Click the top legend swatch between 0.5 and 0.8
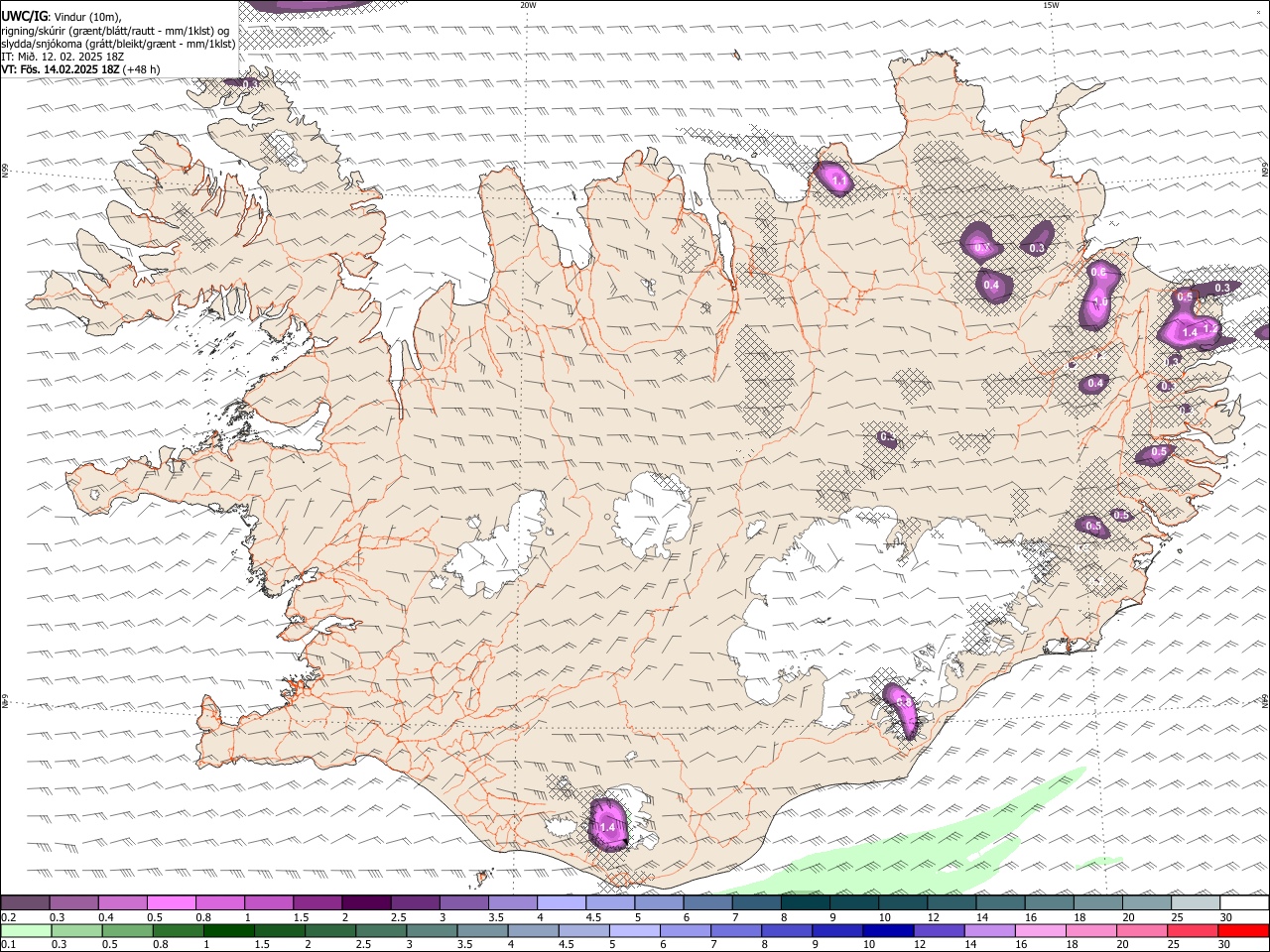 click(x=171, y=903)
